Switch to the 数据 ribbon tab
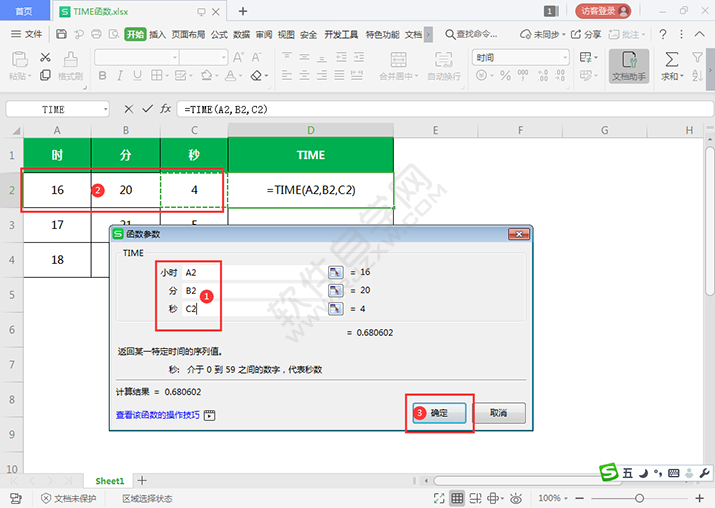The height and width of the screenshot is (508, 715). 242,34
